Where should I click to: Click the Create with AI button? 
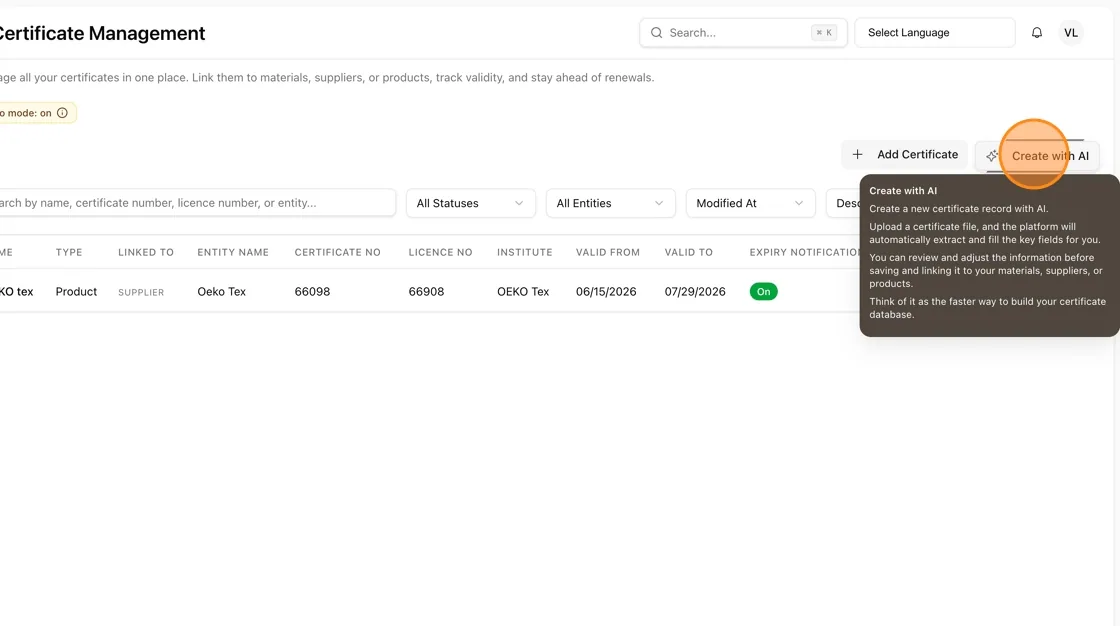pyautogui.click(x=1037, y=156)
